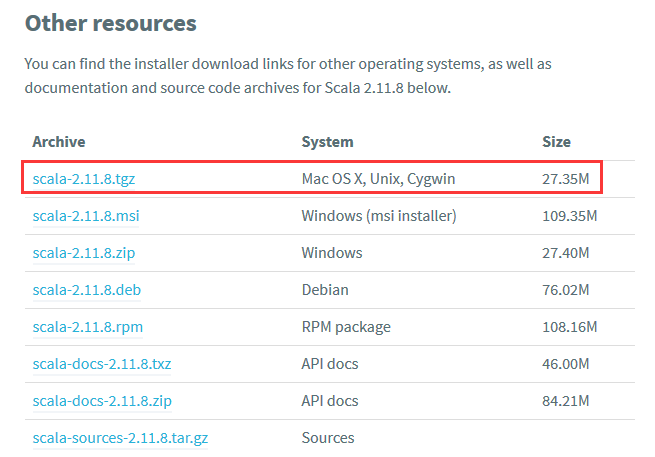Select the Size column header
This screenshot has height=457, width=655.
pyautogui.click(x=556, y=142)
